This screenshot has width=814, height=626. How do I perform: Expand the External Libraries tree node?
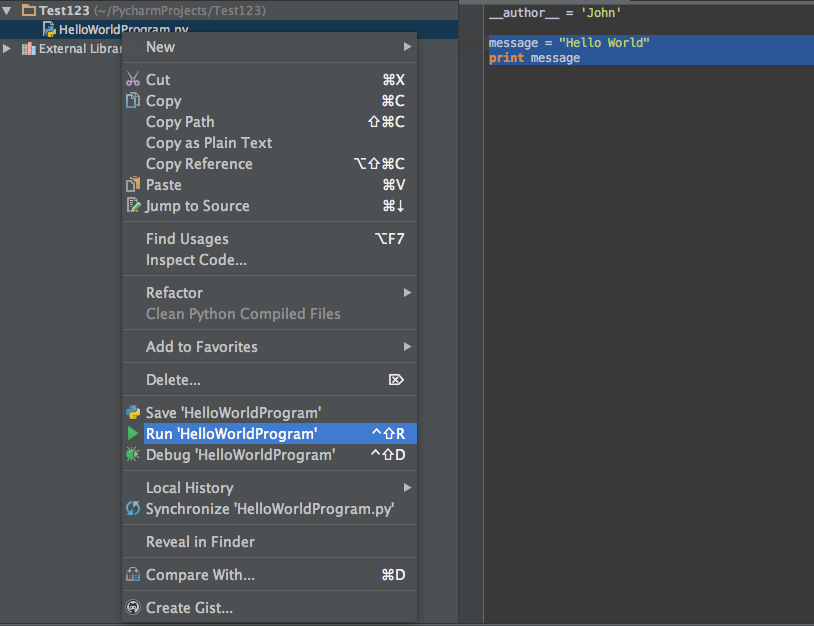click(x=8, y=48)
